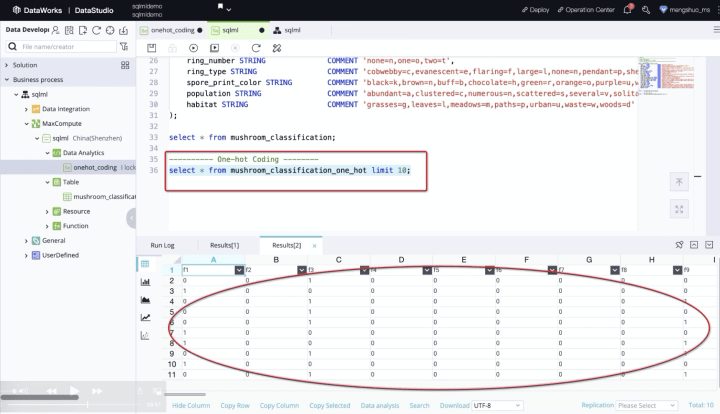
Task: Collapse the Business process section
Action: pyautogui.click(x=7, y=79)
